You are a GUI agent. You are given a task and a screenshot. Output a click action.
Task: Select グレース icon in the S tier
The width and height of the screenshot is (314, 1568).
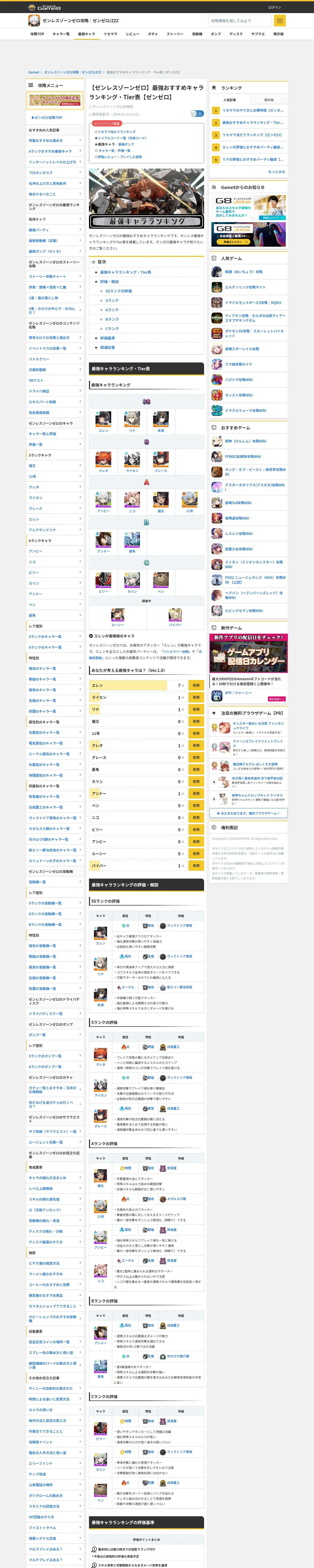(160, 460)
